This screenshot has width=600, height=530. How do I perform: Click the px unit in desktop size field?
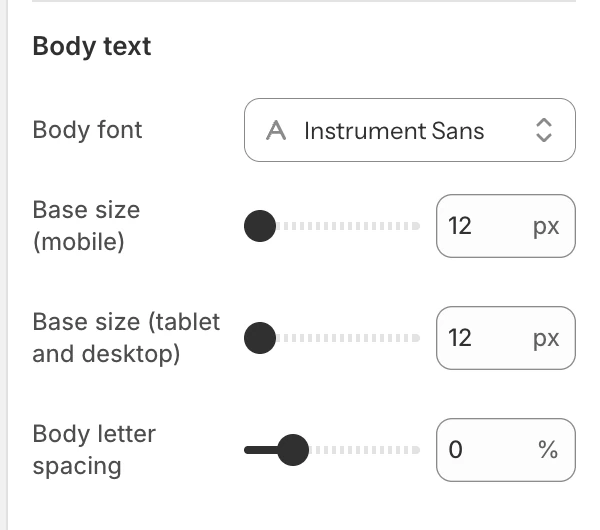[546, 339]
